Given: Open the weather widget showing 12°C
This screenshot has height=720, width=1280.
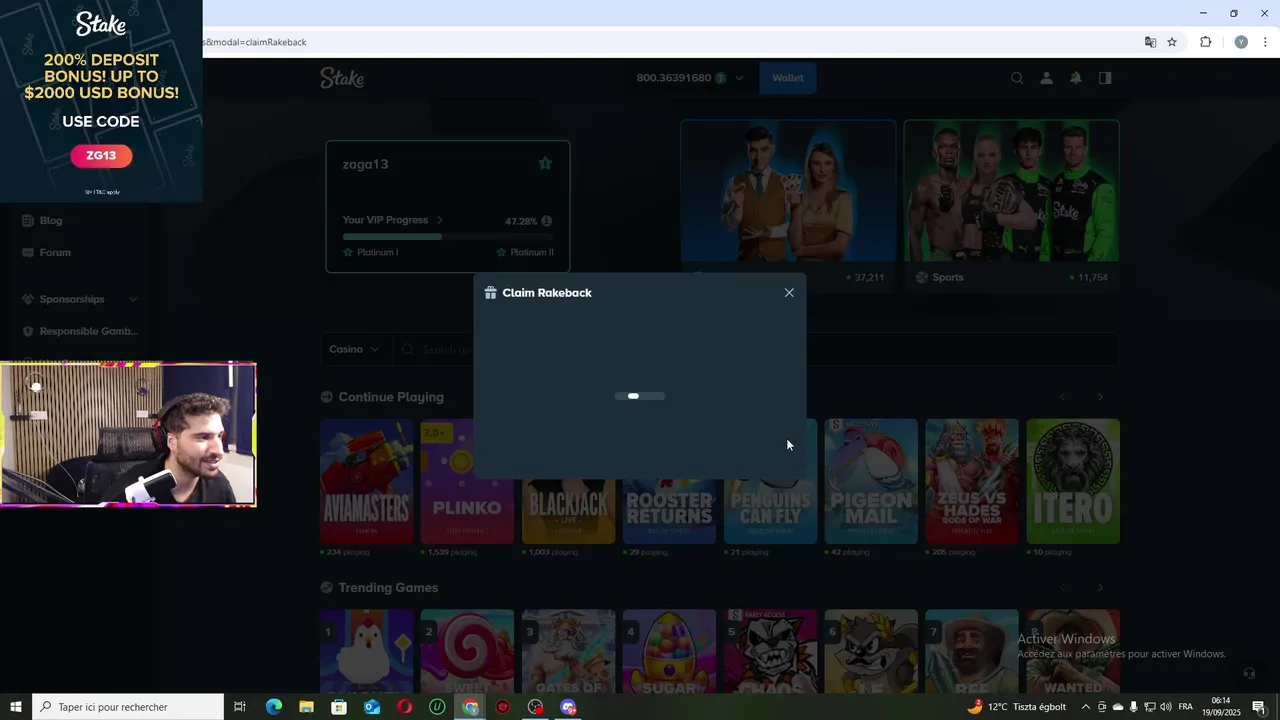Looking at the screenshot, I should point(1017,707).
